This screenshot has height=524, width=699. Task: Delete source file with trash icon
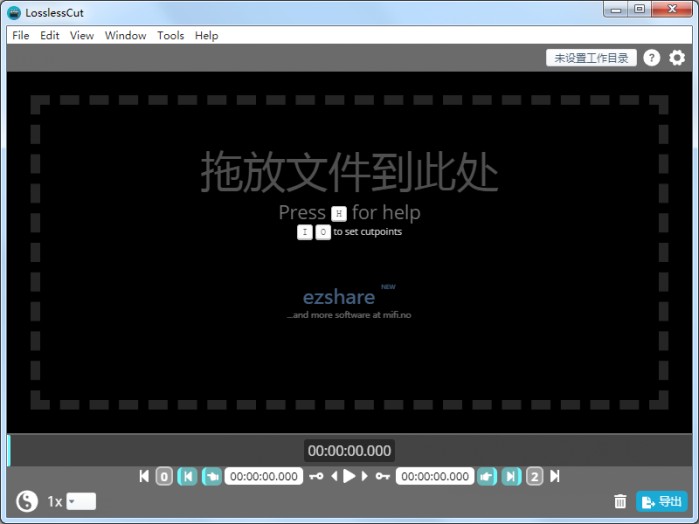coord(620,501)
